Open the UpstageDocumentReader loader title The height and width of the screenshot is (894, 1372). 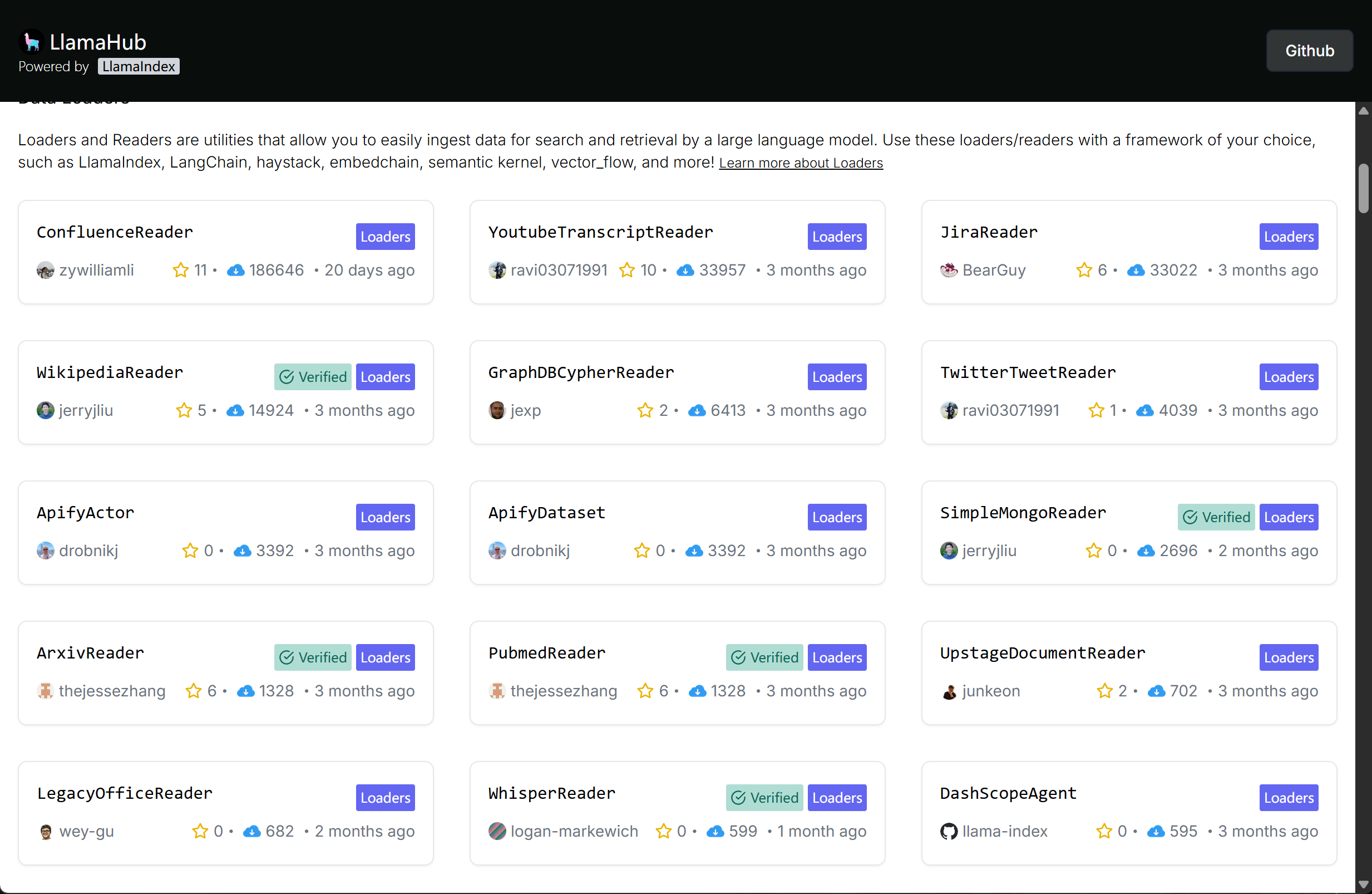(x=1042, y=652)
